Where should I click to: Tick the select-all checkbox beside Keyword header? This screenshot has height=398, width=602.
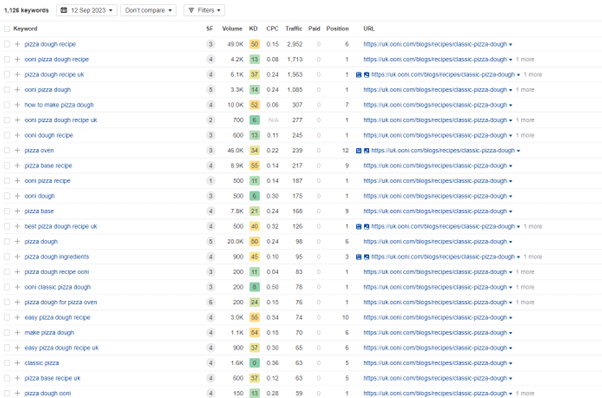pyautogui.click(x=7, y=29)
